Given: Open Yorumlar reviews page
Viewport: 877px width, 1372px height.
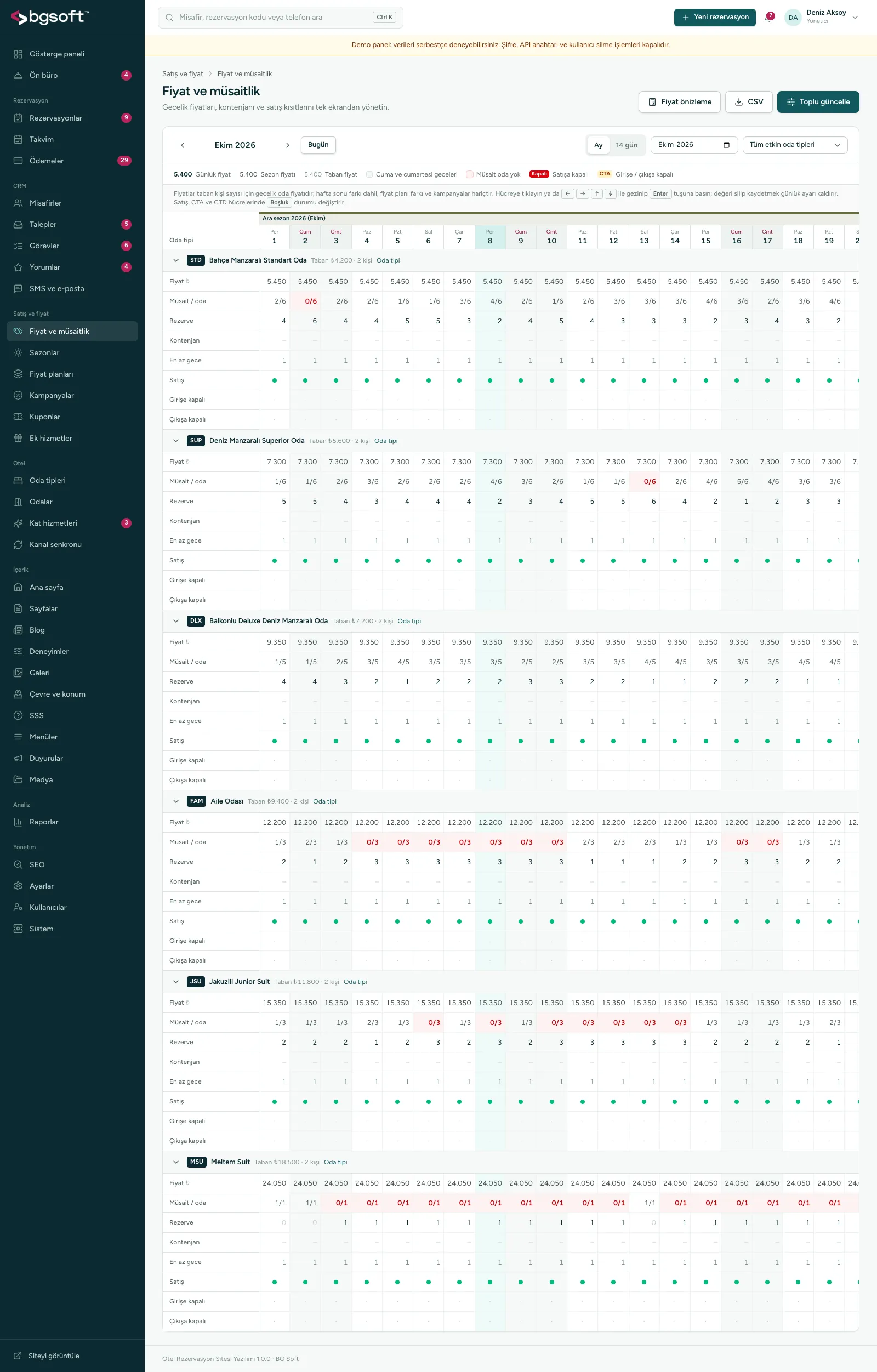Looking at the screenshot, I should point(72,267).
